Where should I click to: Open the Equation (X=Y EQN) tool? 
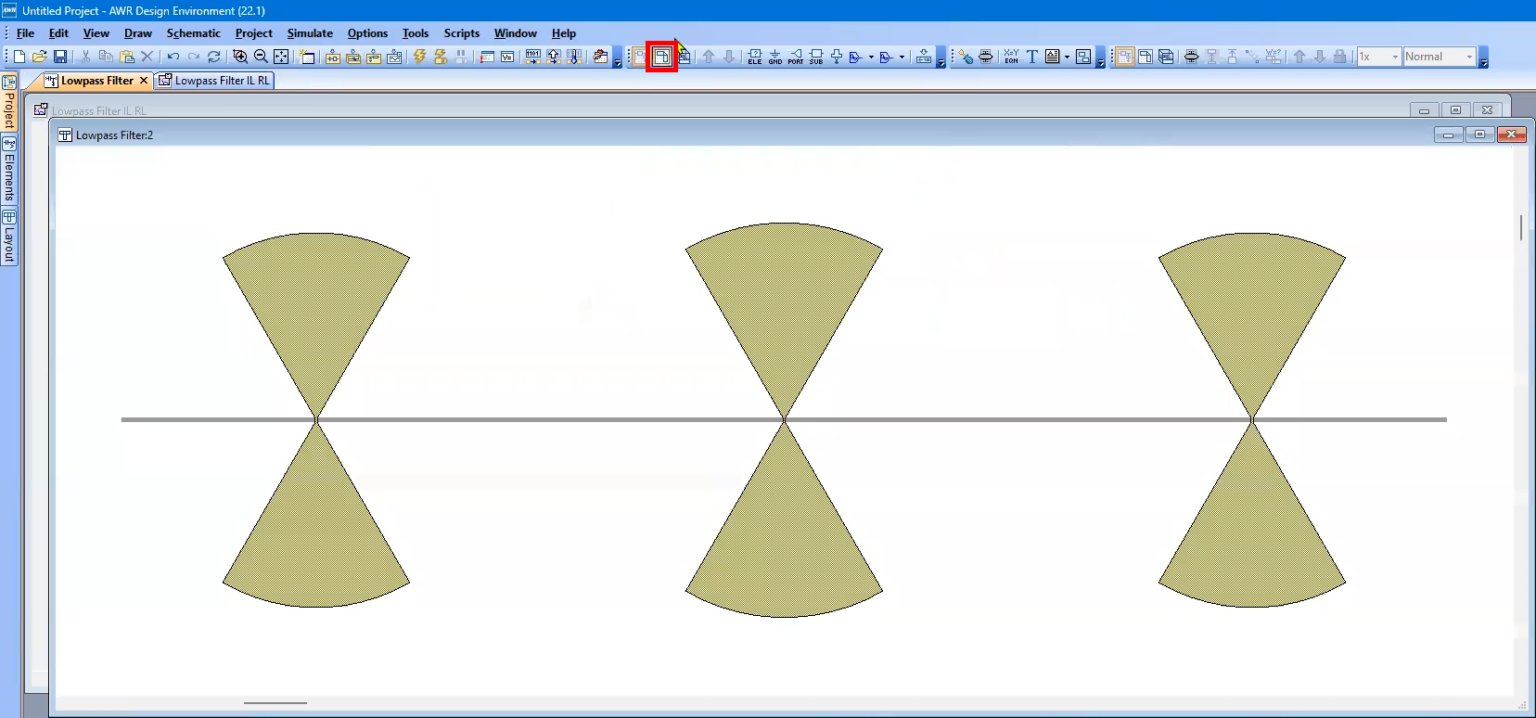tap(1011, 57)
